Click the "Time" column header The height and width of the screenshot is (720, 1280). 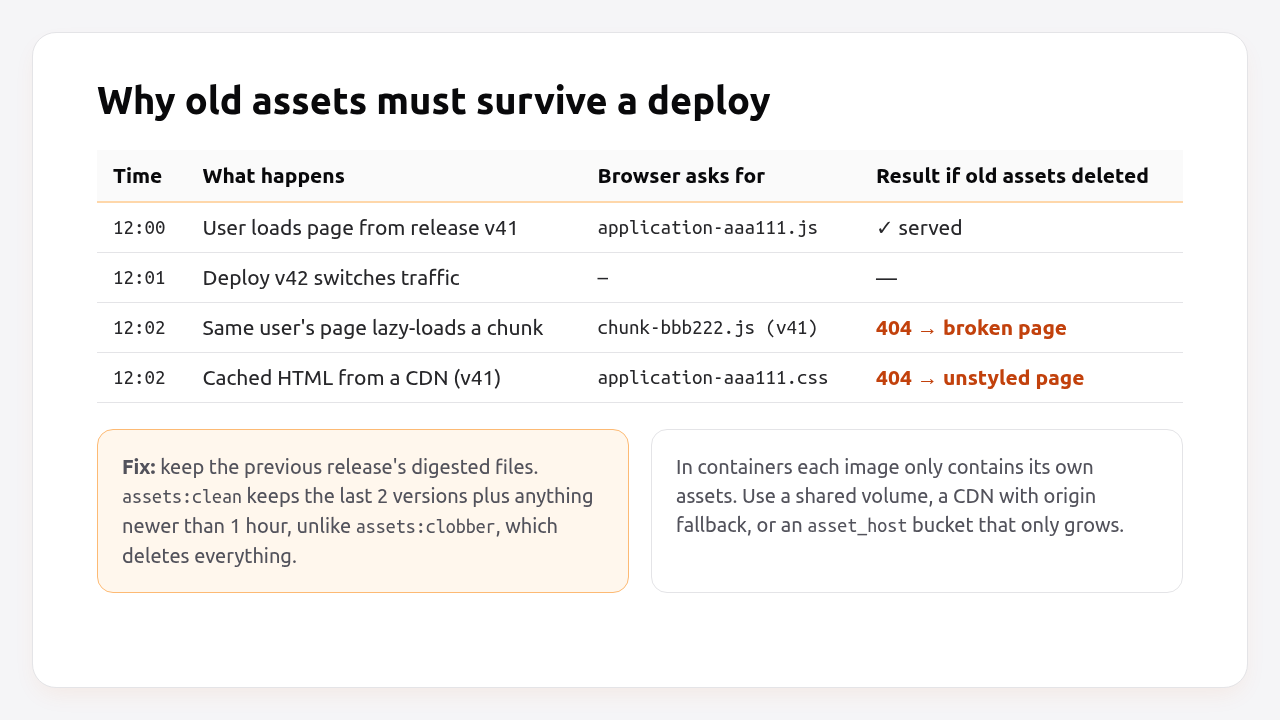tap(137, 176)
